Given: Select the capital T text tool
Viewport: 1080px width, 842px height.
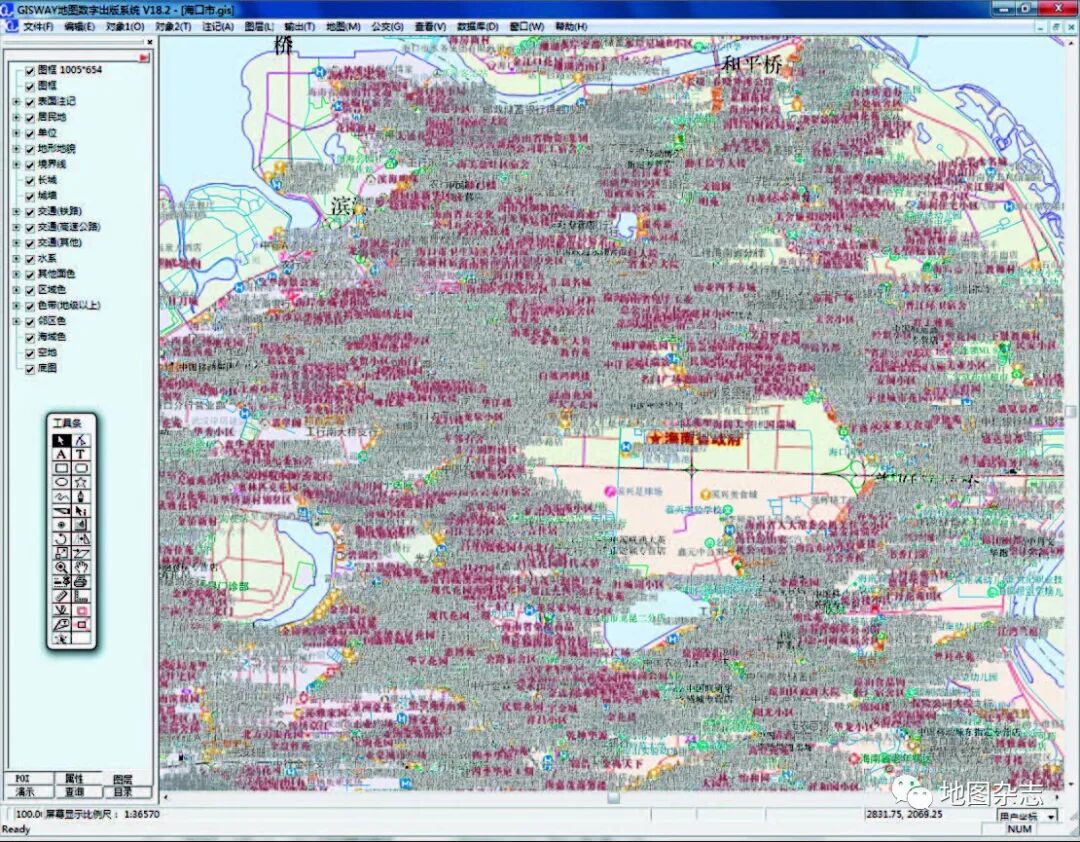Looking at the screenshot, I should click(x=81, y=454).
